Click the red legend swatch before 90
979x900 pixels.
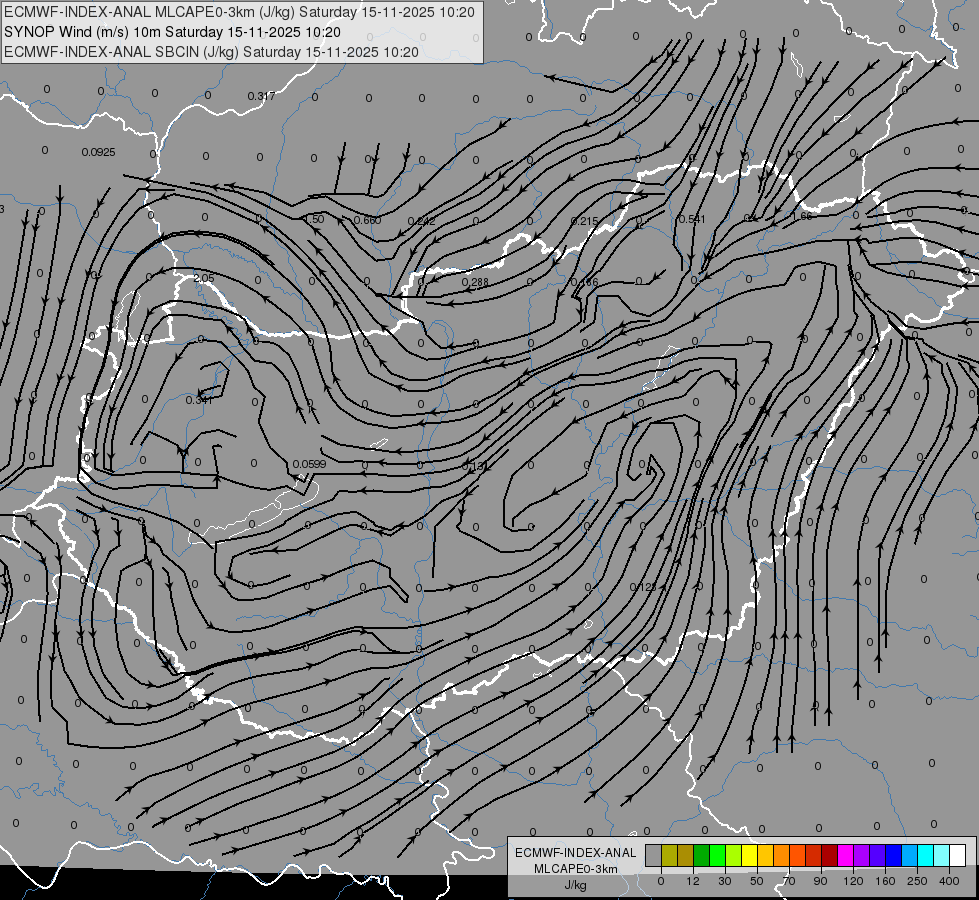(814, 856)
